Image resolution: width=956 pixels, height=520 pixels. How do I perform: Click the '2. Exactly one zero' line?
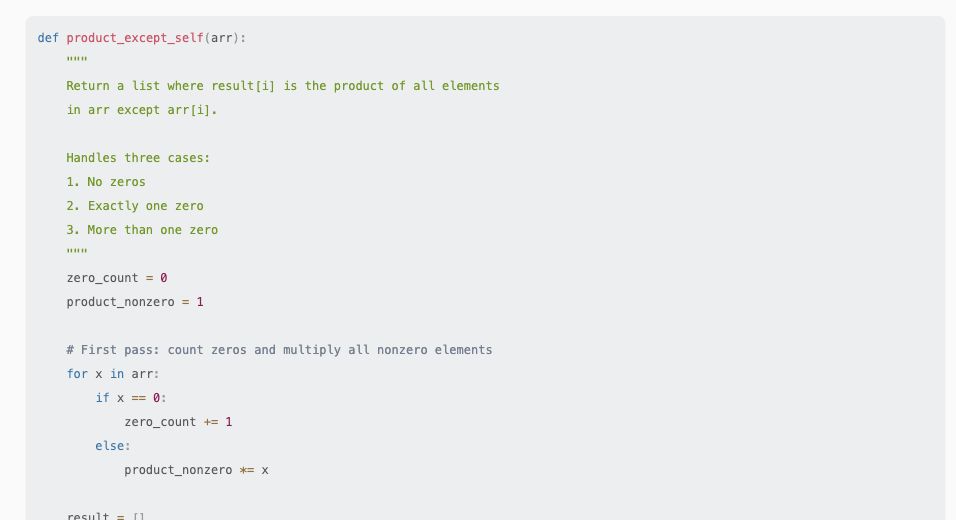click(135, 206)
